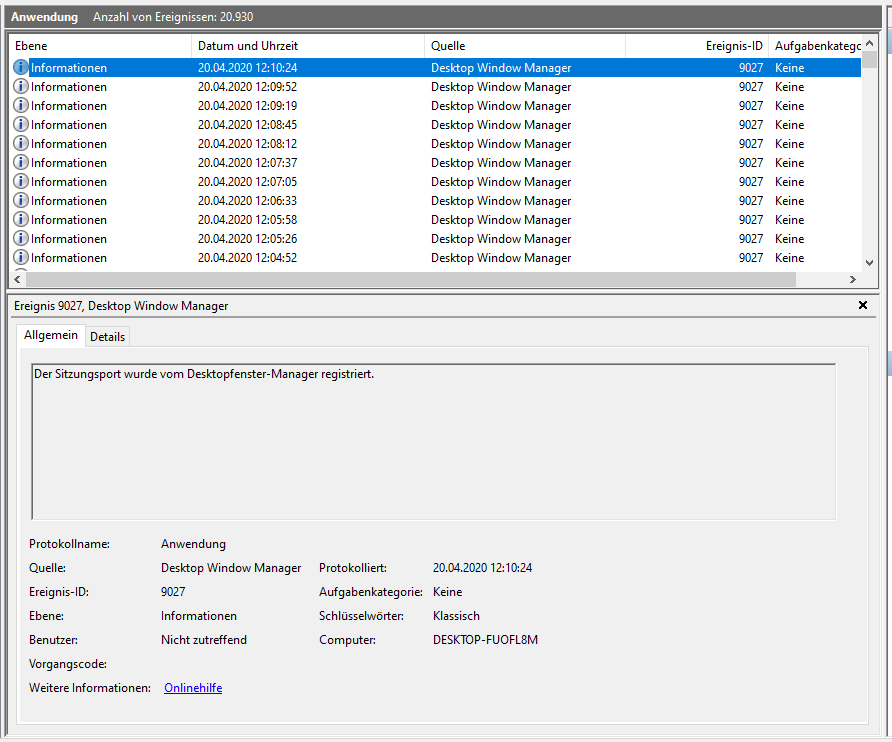Click the Protokollname value Anwendung

pyautogui.click(x=193, y=544)
